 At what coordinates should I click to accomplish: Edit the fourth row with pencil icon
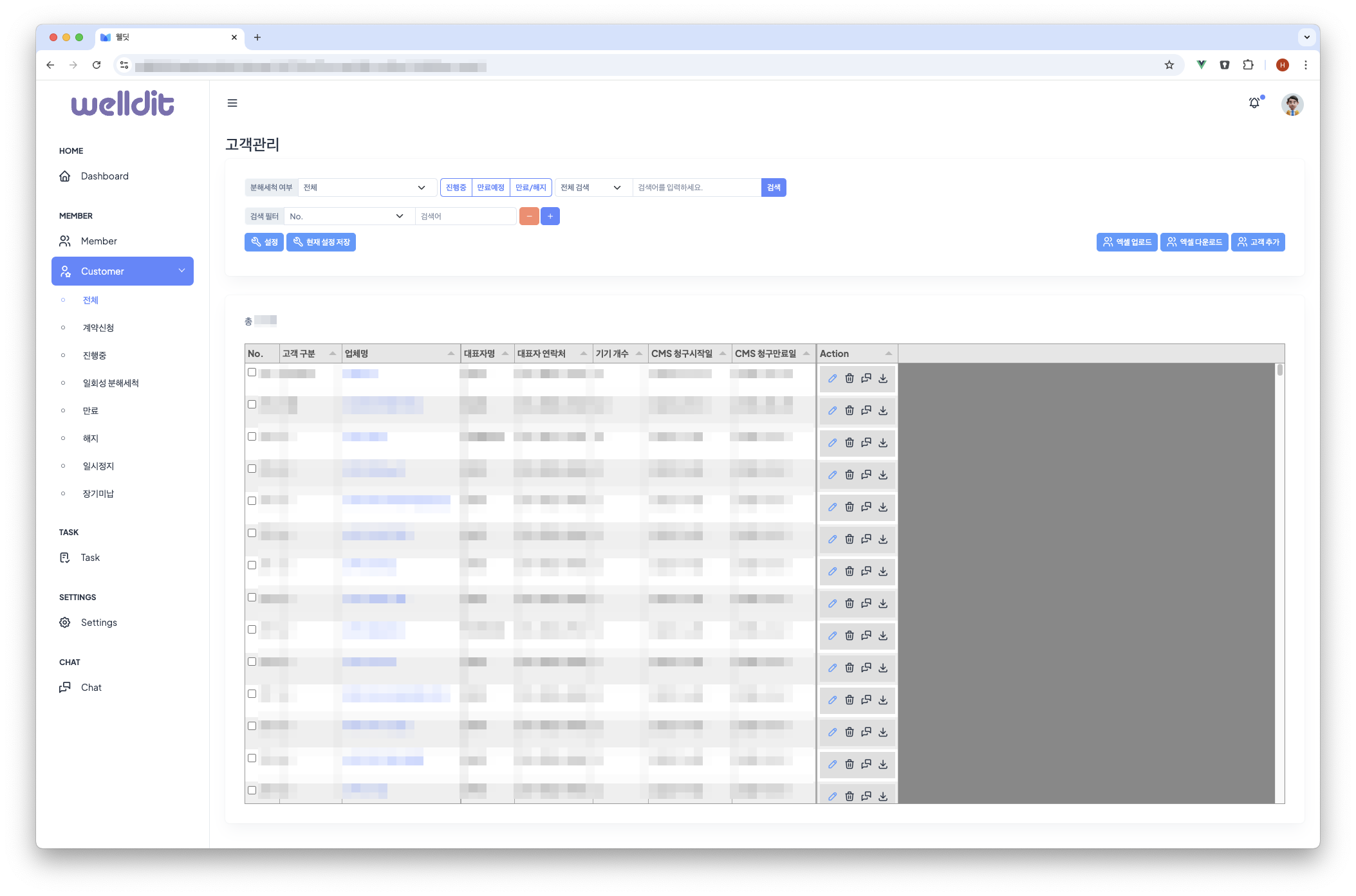[x=832, y=475]
